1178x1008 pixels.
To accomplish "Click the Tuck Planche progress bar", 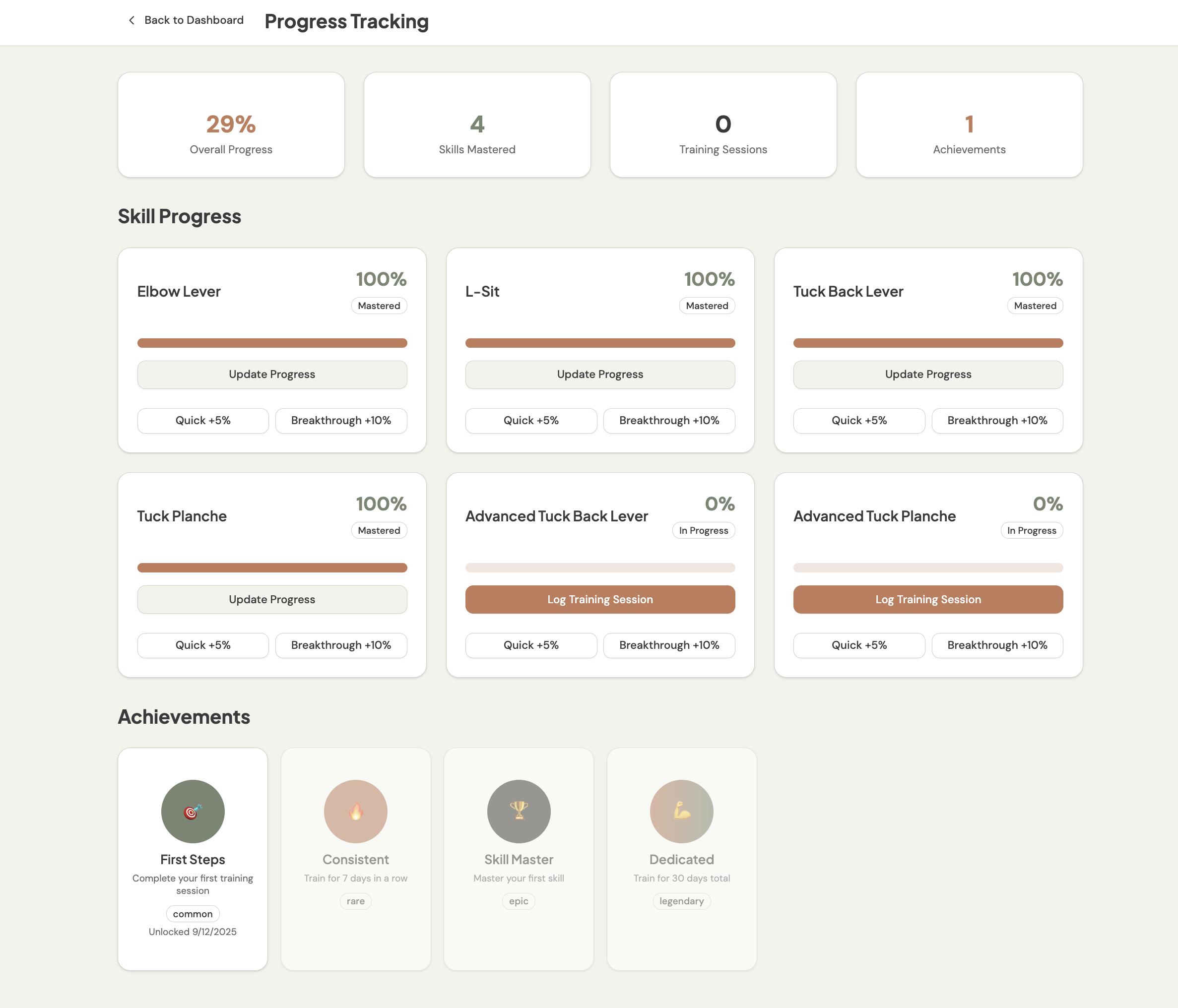I will click(272, 567).
